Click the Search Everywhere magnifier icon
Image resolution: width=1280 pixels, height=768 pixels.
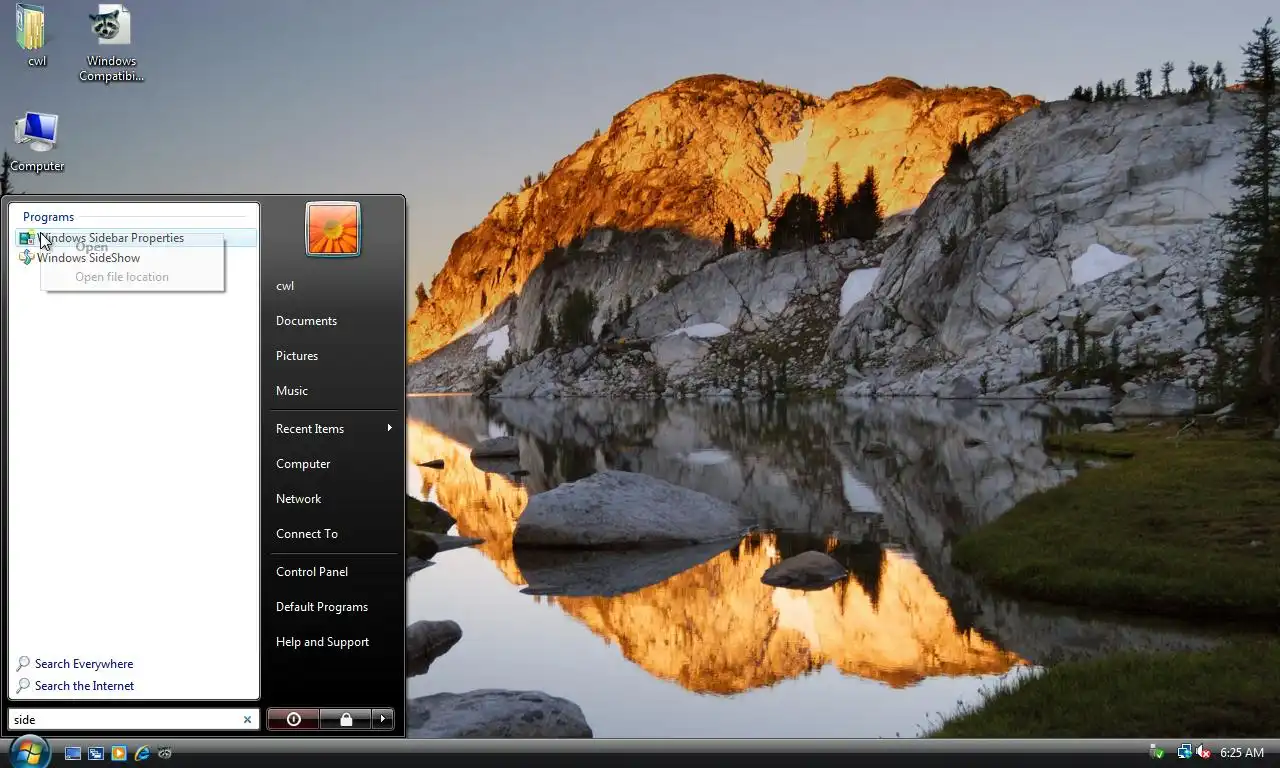click(23, 664)
